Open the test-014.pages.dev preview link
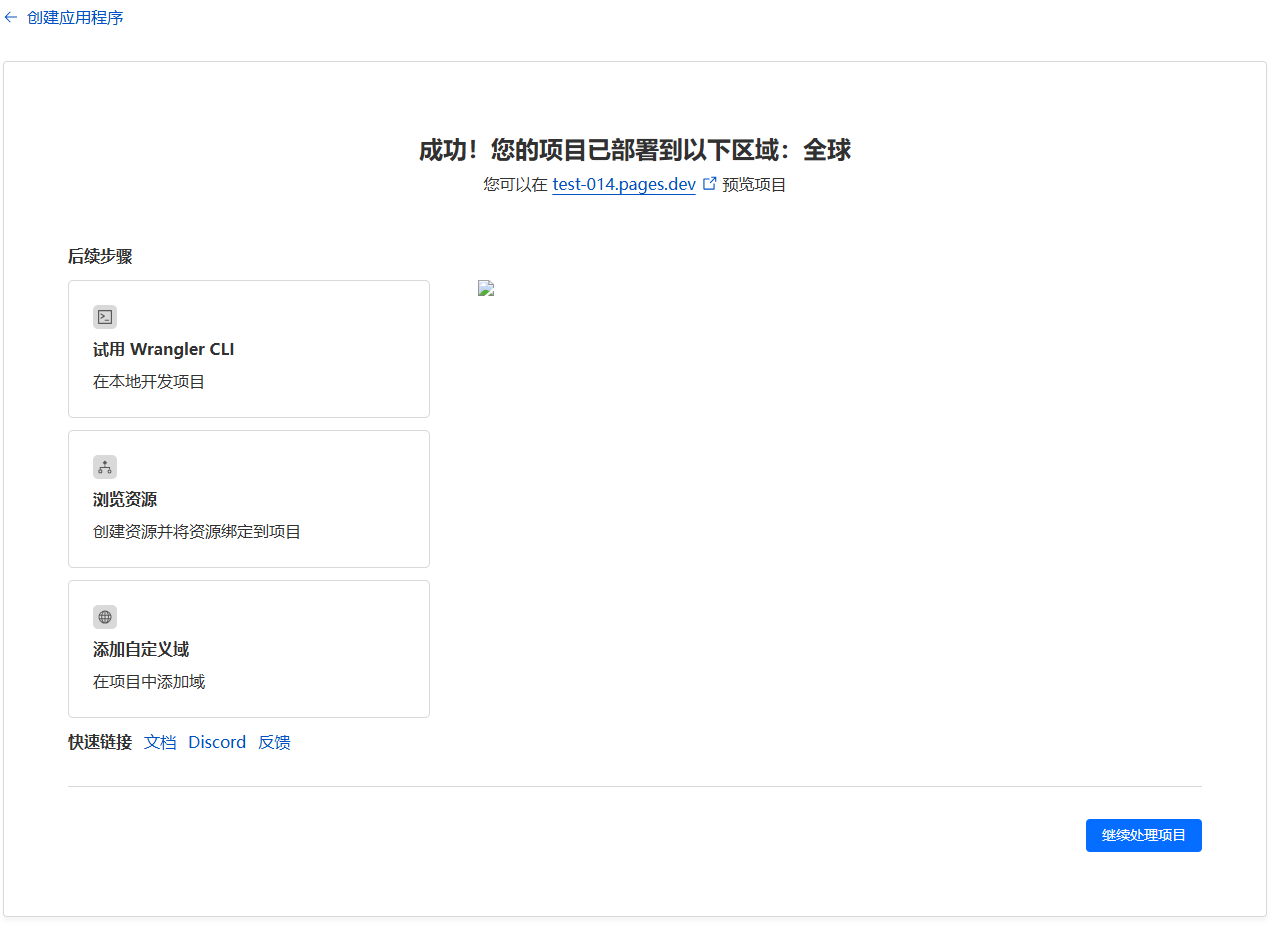Image resolution: width=1275 pixels, height=927 pixels. point(624,185)
